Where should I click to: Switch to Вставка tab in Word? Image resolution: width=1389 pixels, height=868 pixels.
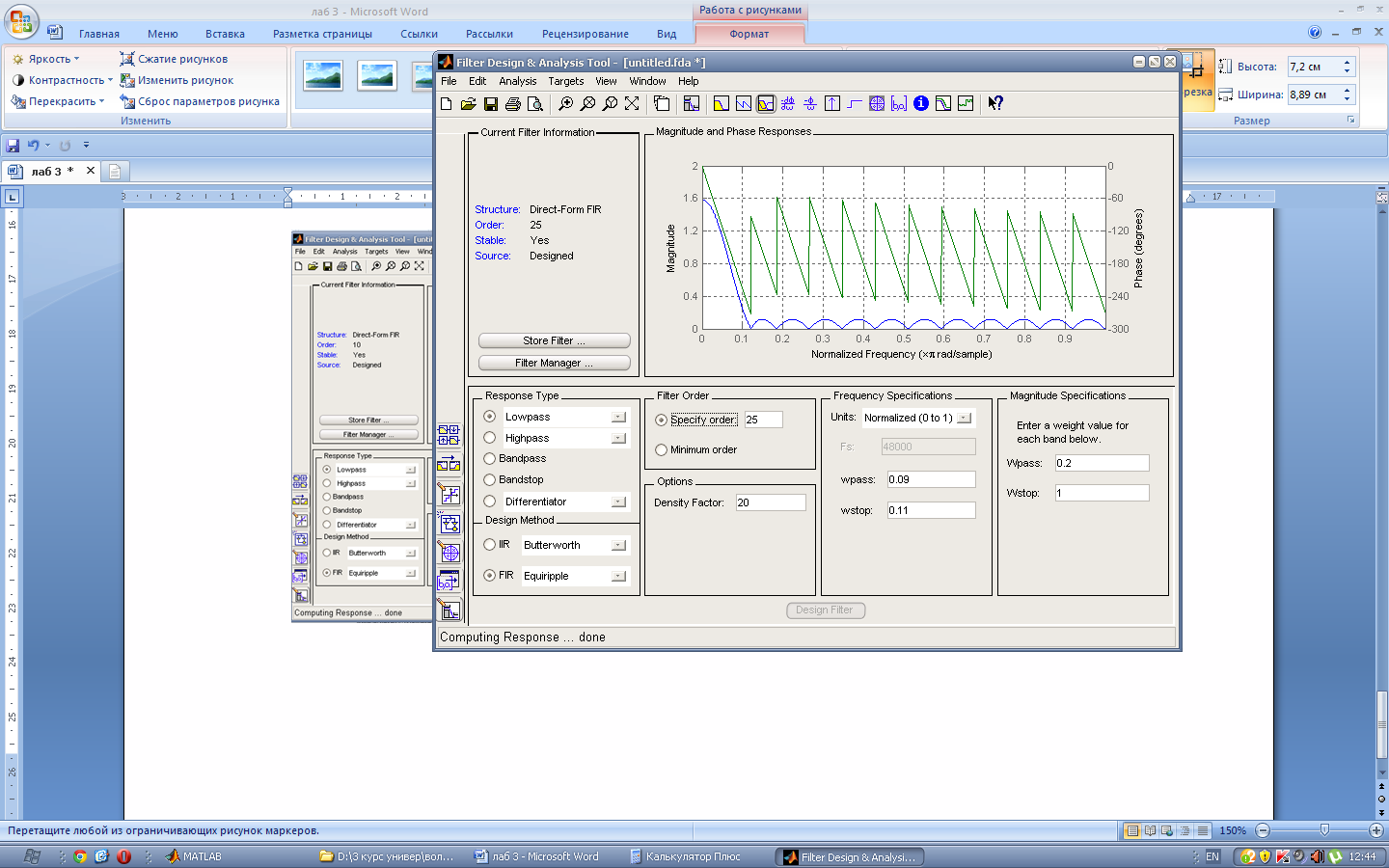coord(225,34)
